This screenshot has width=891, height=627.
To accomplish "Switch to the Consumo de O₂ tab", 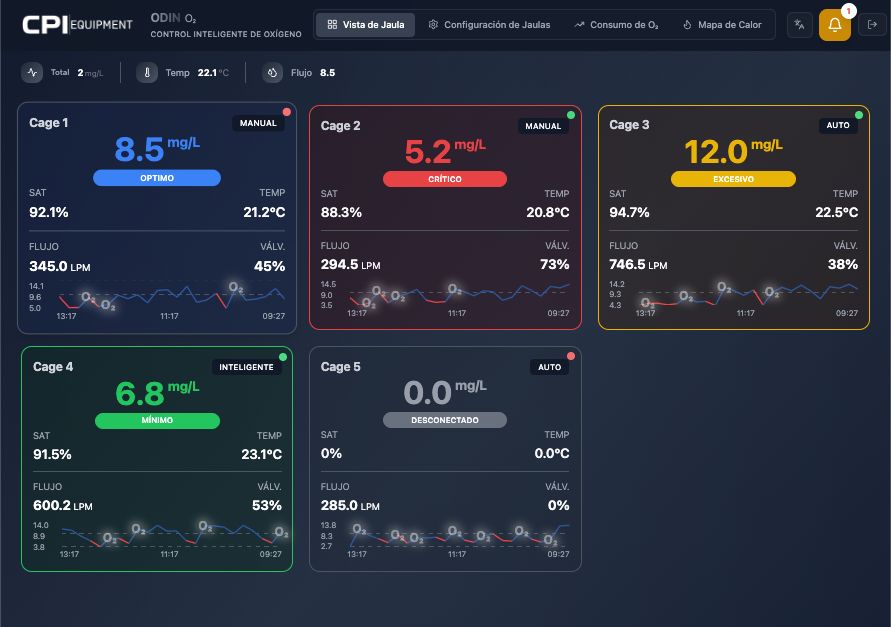I will [x=616, y=24].
